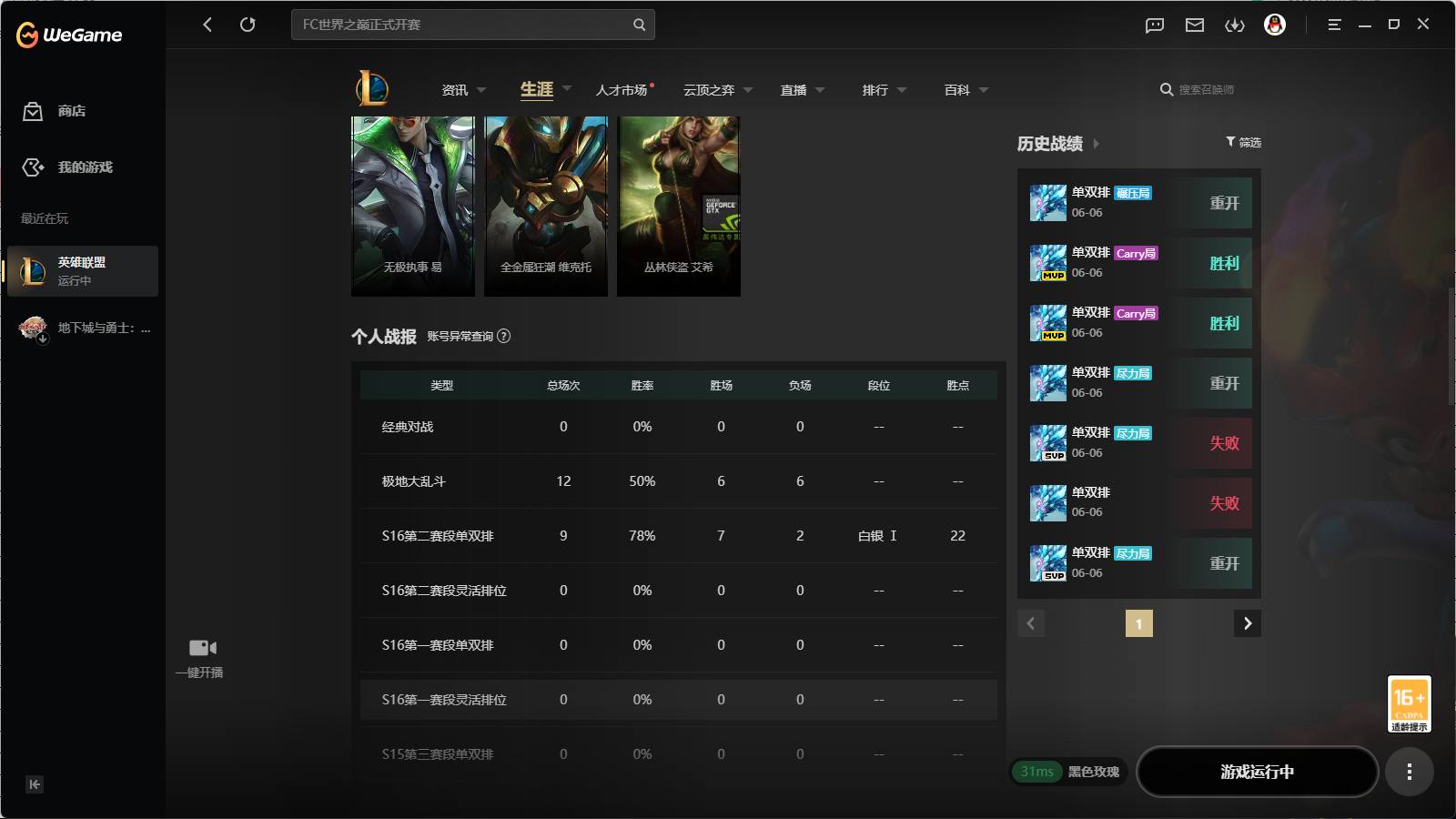Image resolution: width=1456 pixels, height=819 pixels.
Task: Open 筛选 filter for match history
Action: point(1243,142)
